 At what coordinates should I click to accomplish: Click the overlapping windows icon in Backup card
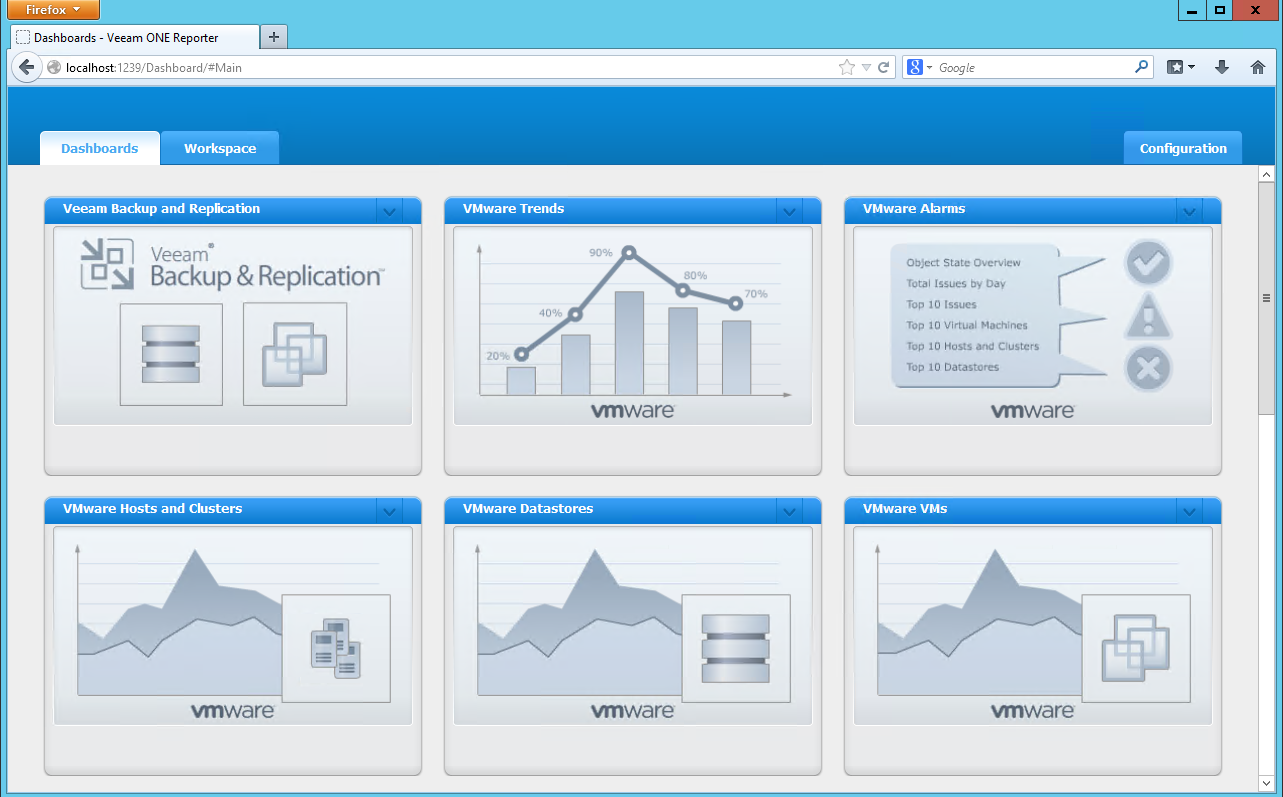tap(295, 354)
